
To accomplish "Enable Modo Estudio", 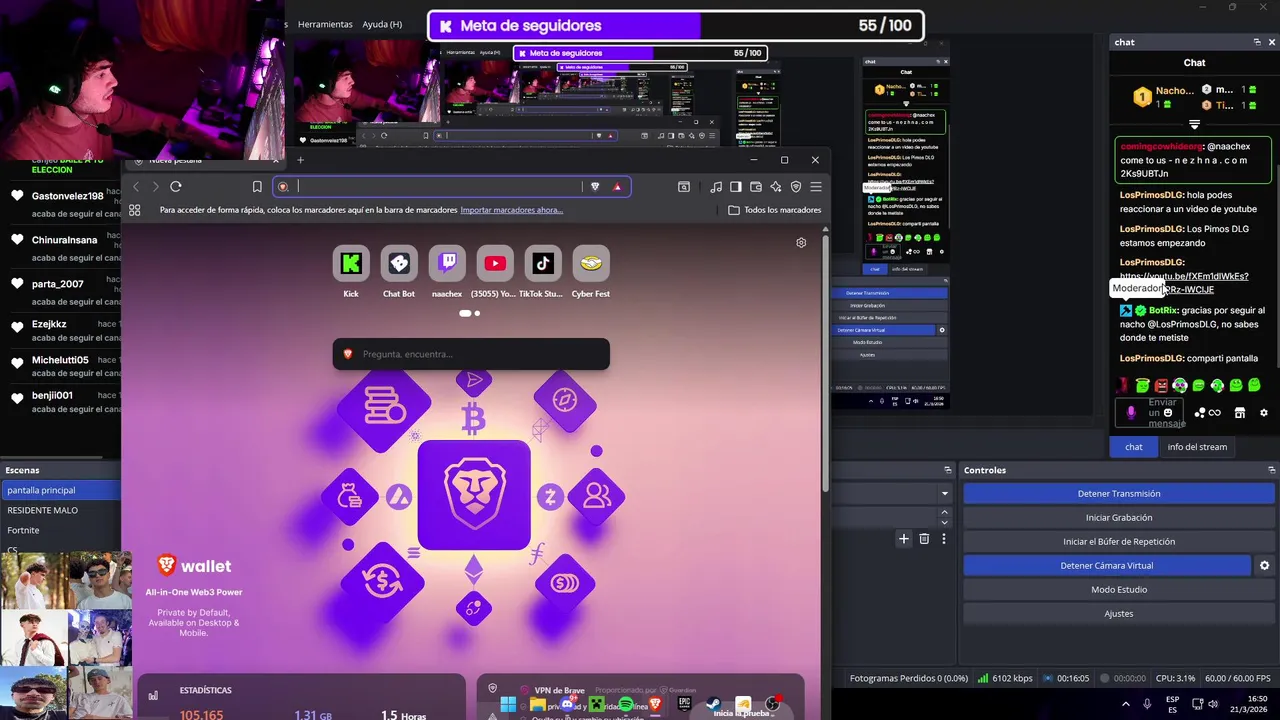I will coord(1118,589).
